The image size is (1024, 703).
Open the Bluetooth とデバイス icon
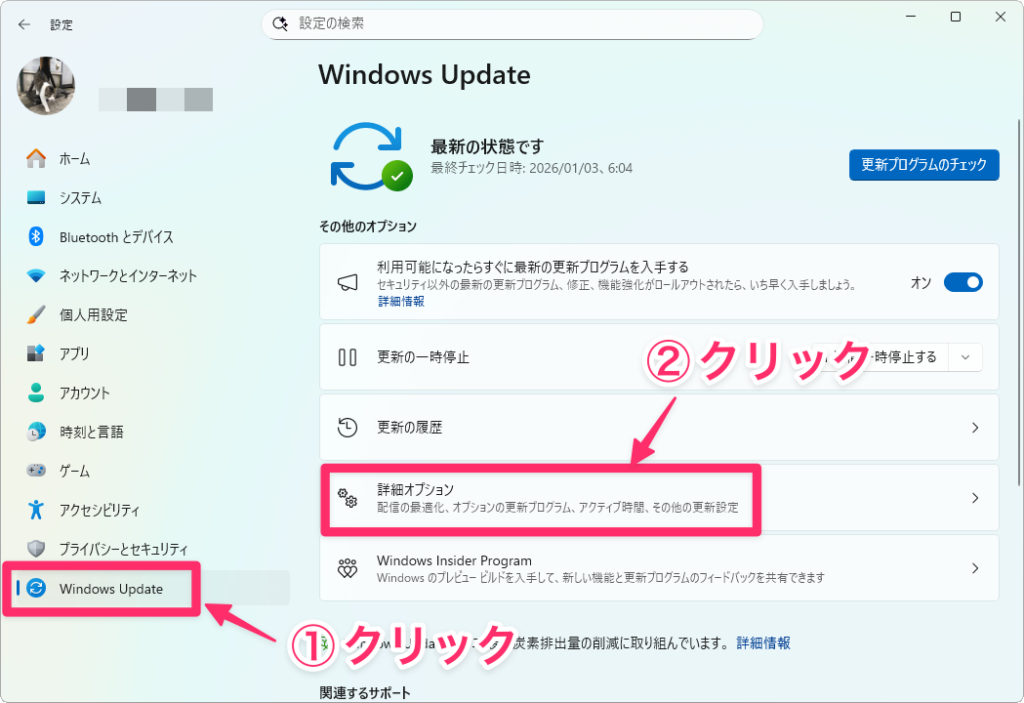[36, 237]
